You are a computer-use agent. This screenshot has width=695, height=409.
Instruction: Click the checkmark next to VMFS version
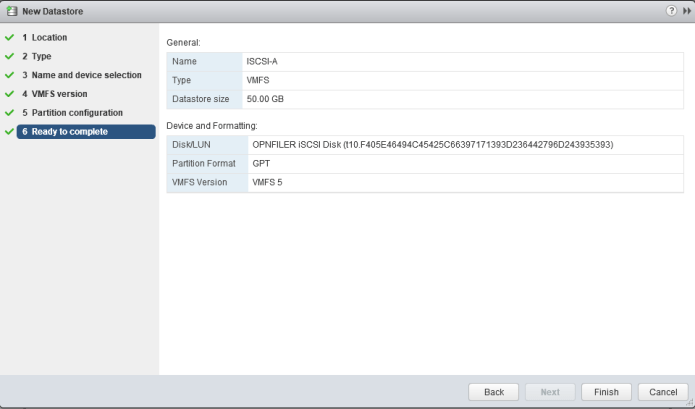9,94
